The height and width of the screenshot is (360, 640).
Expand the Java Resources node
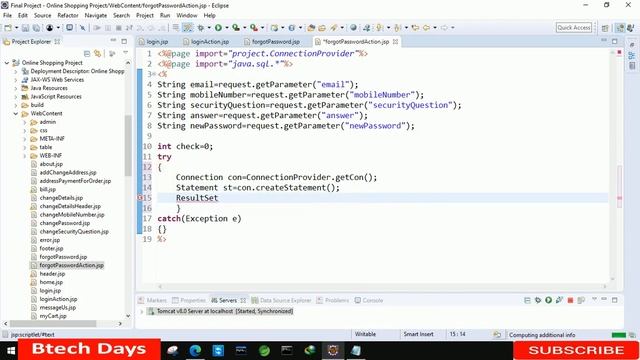pos(16,88)
